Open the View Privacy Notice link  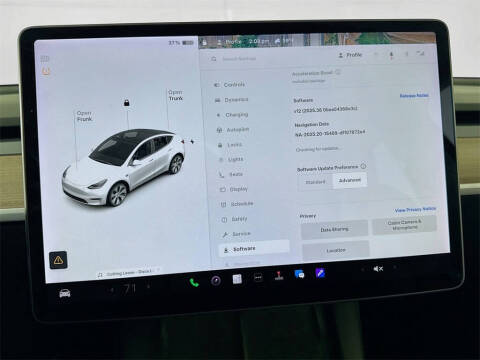tap(415, 210)
